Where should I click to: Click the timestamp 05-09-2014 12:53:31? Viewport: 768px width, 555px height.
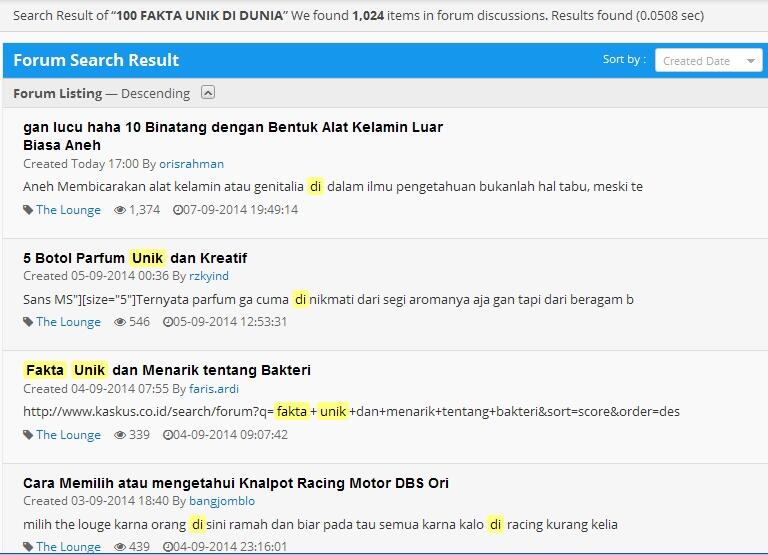(x=230, y=322)
